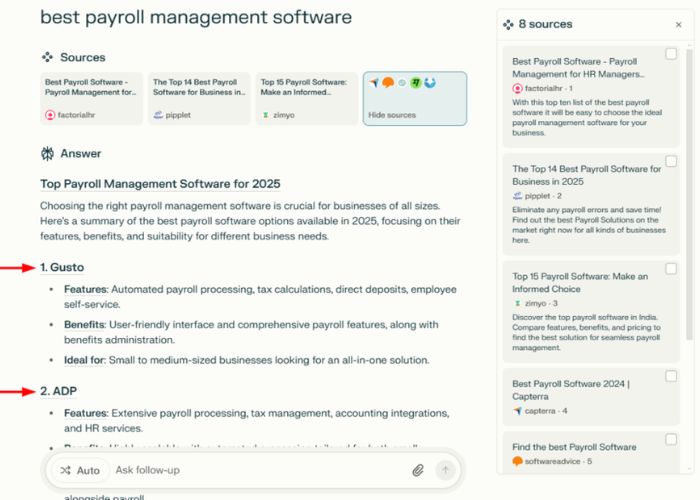This screenshot has width=700, height=500.
Task: Click zimyo favicon in sources panel
Action: coord(517,303)
